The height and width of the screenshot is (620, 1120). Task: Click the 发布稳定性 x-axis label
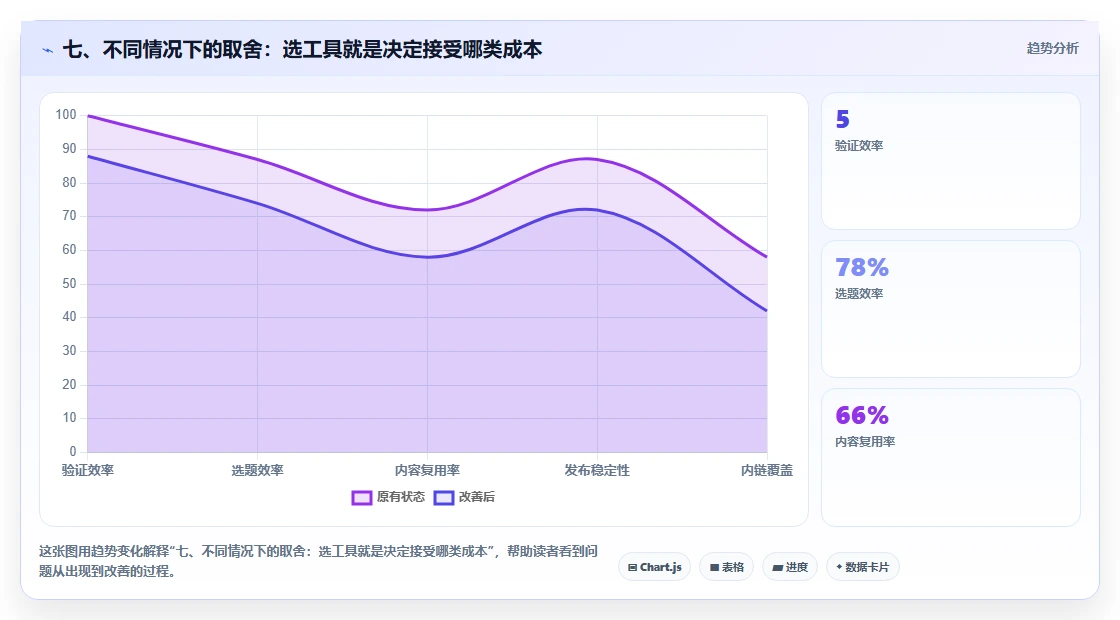[x=597, y=470]
